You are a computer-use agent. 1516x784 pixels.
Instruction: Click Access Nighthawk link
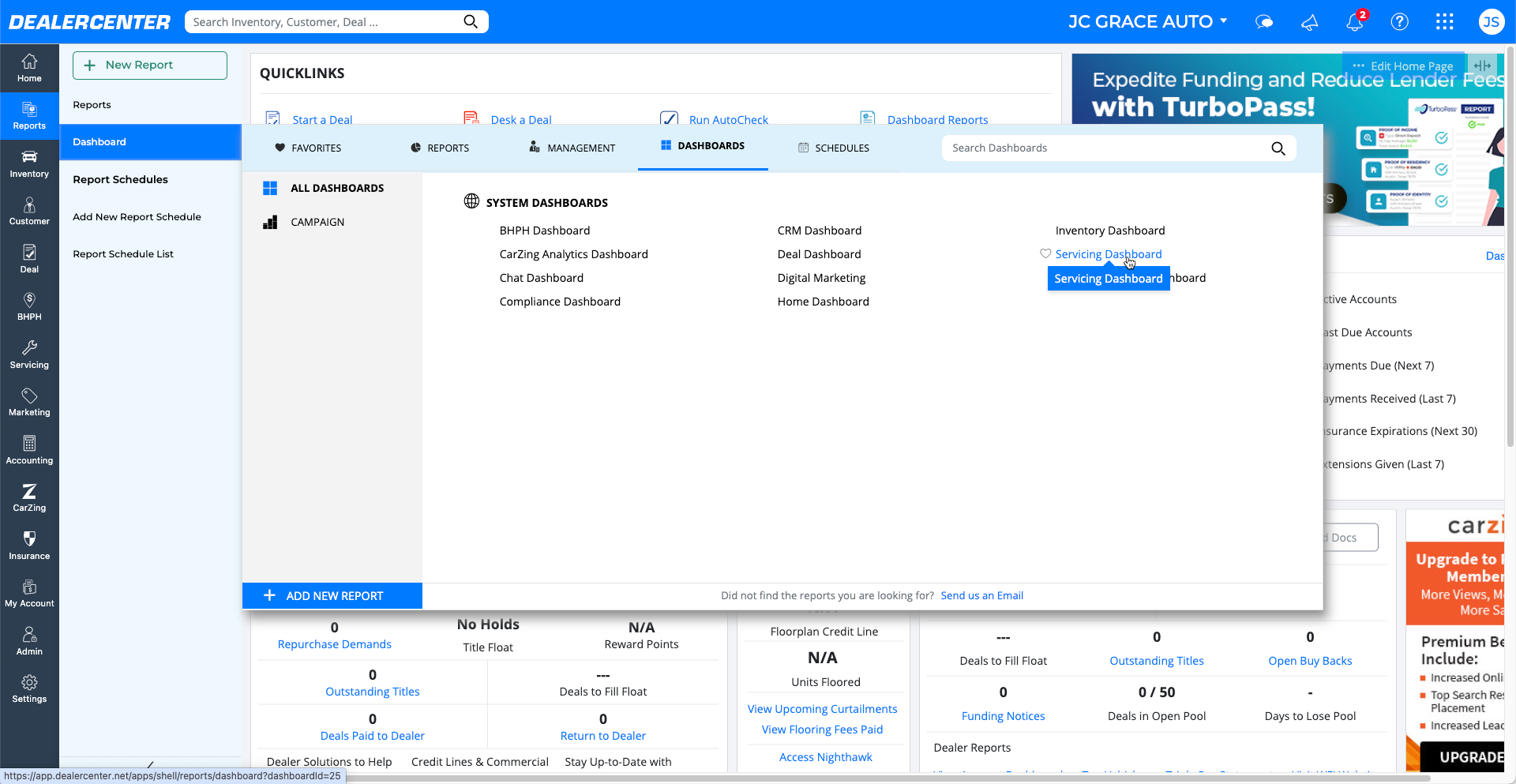[825, 756]
